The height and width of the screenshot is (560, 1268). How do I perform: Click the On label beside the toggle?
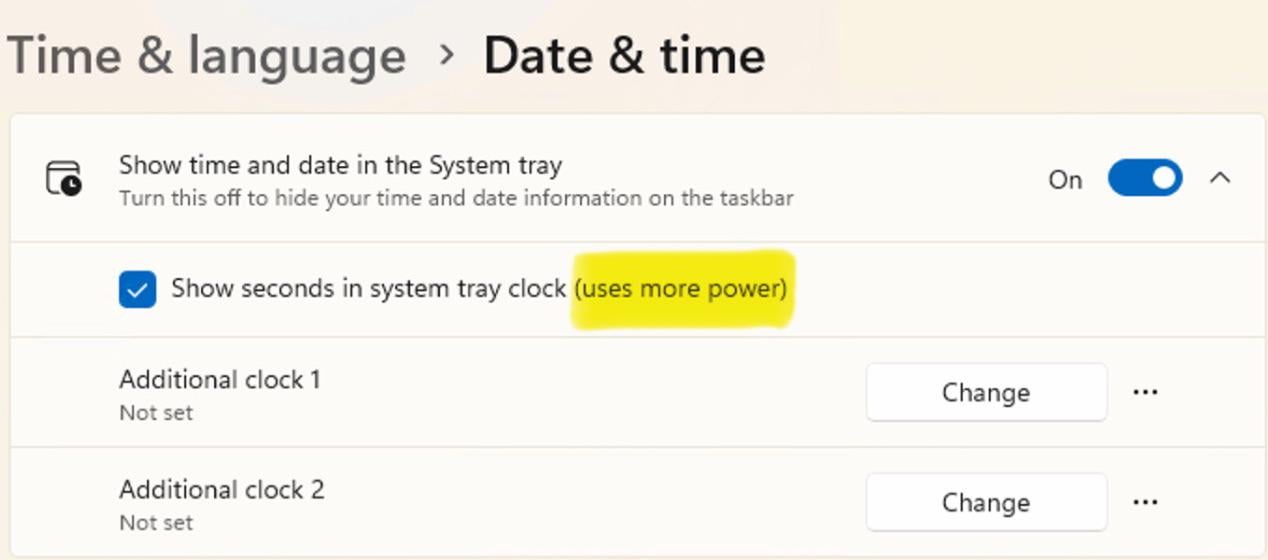tap(1065, 180)
